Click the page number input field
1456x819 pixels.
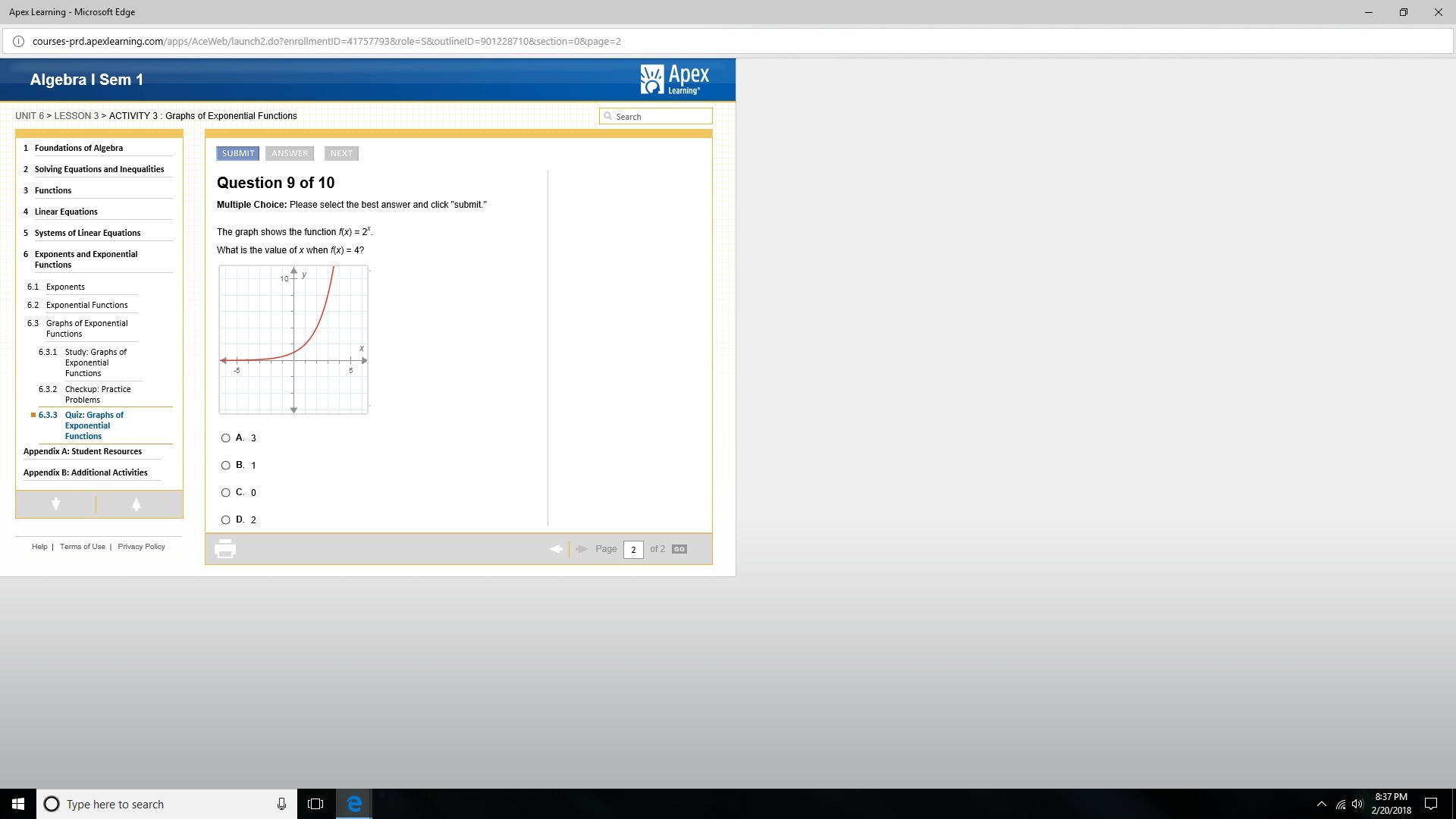[633, 550]
